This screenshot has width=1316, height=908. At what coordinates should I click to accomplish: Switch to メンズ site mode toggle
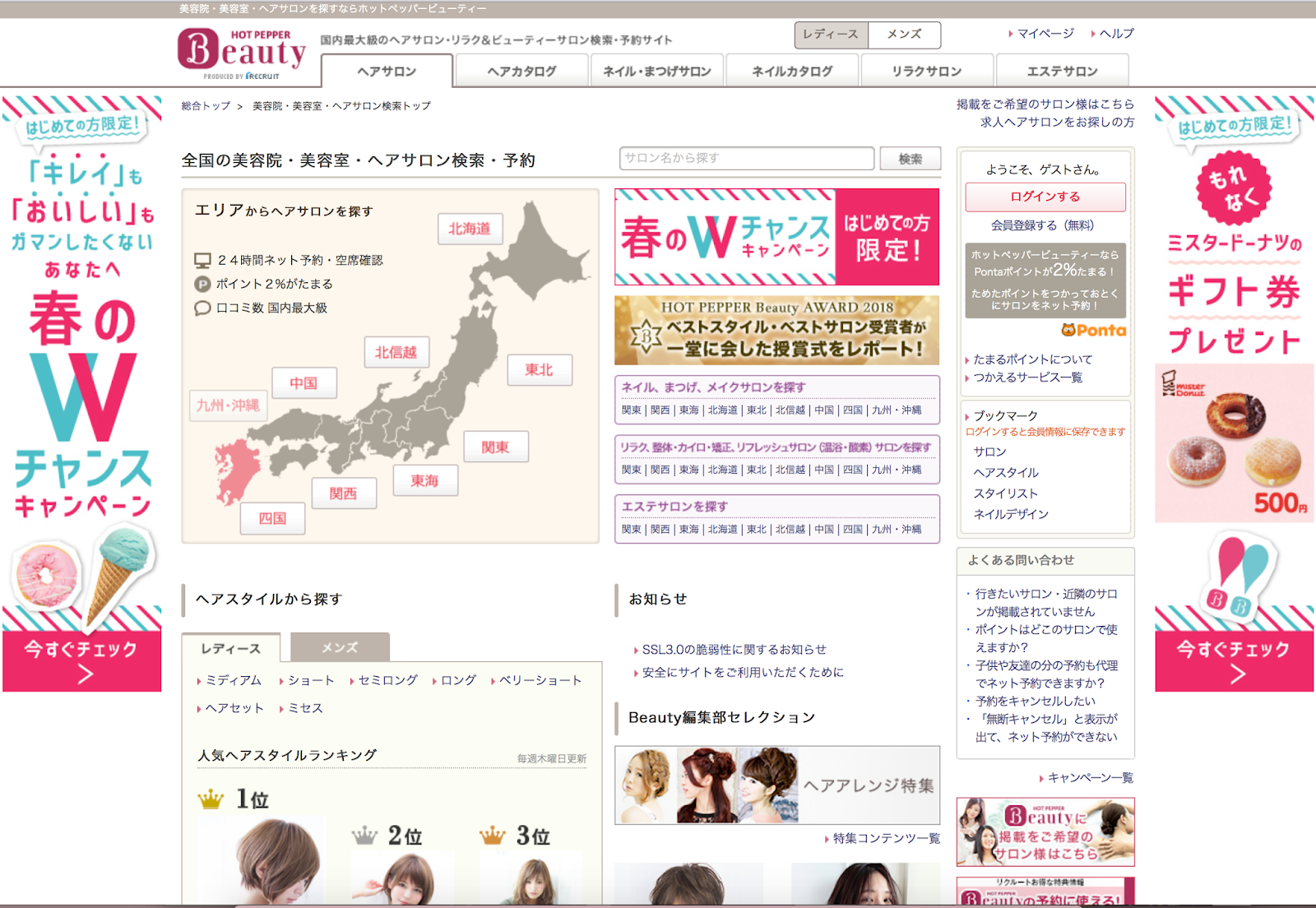[904, 35]
